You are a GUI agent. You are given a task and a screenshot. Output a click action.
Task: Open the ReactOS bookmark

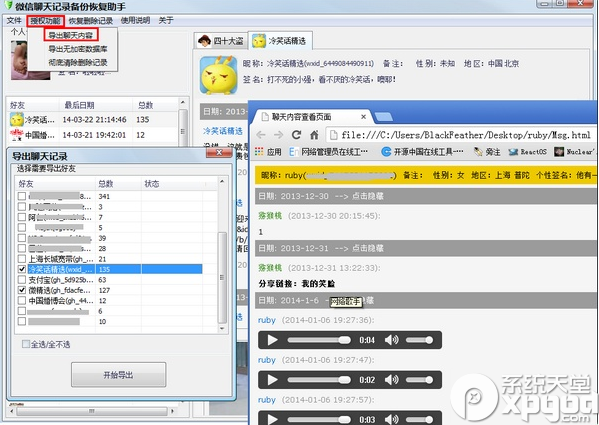point(528,152)
